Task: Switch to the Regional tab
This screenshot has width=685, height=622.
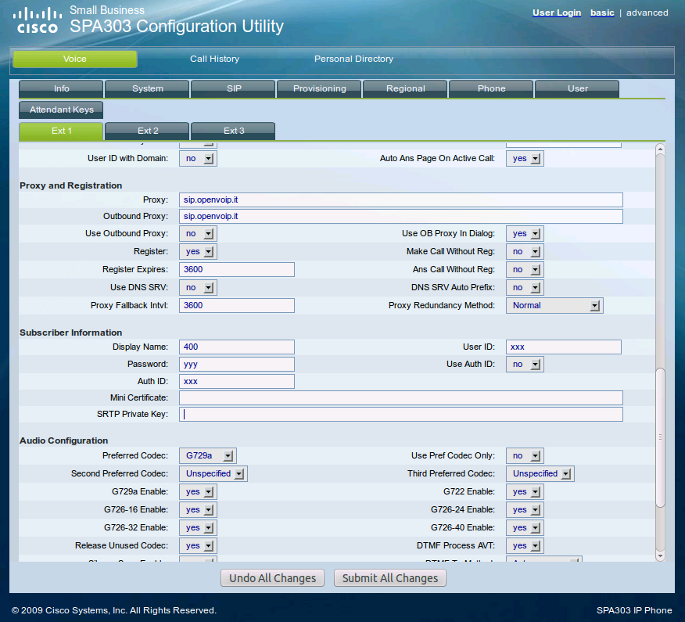Action: click(405, 89)
